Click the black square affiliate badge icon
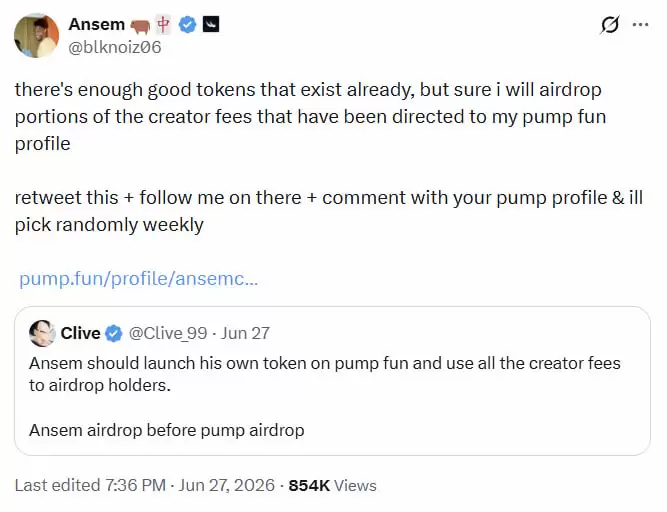Image resolution: width=667 pixels, height=512 pixels. click(211, 24)
